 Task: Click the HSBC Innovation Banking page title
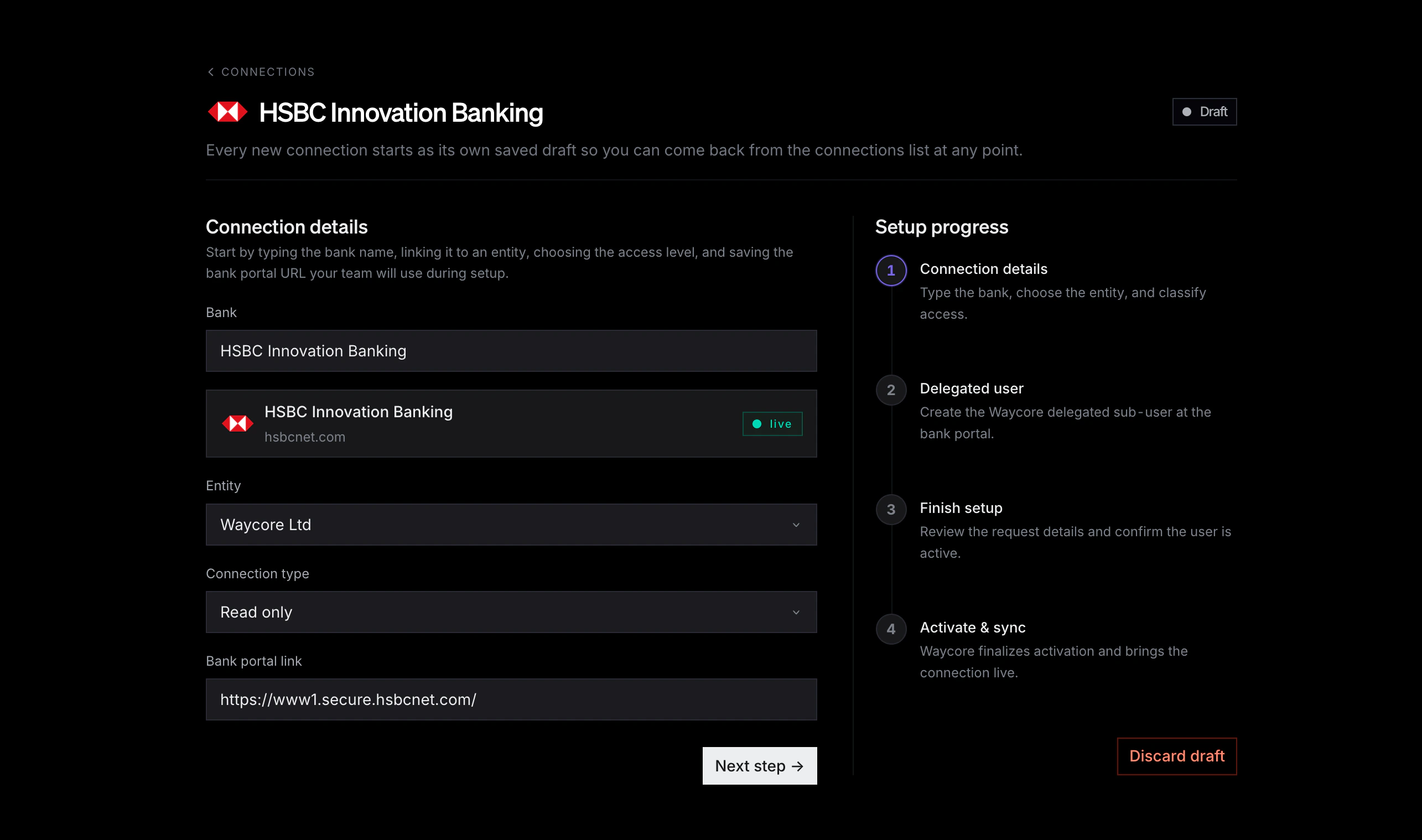point(401,113)
